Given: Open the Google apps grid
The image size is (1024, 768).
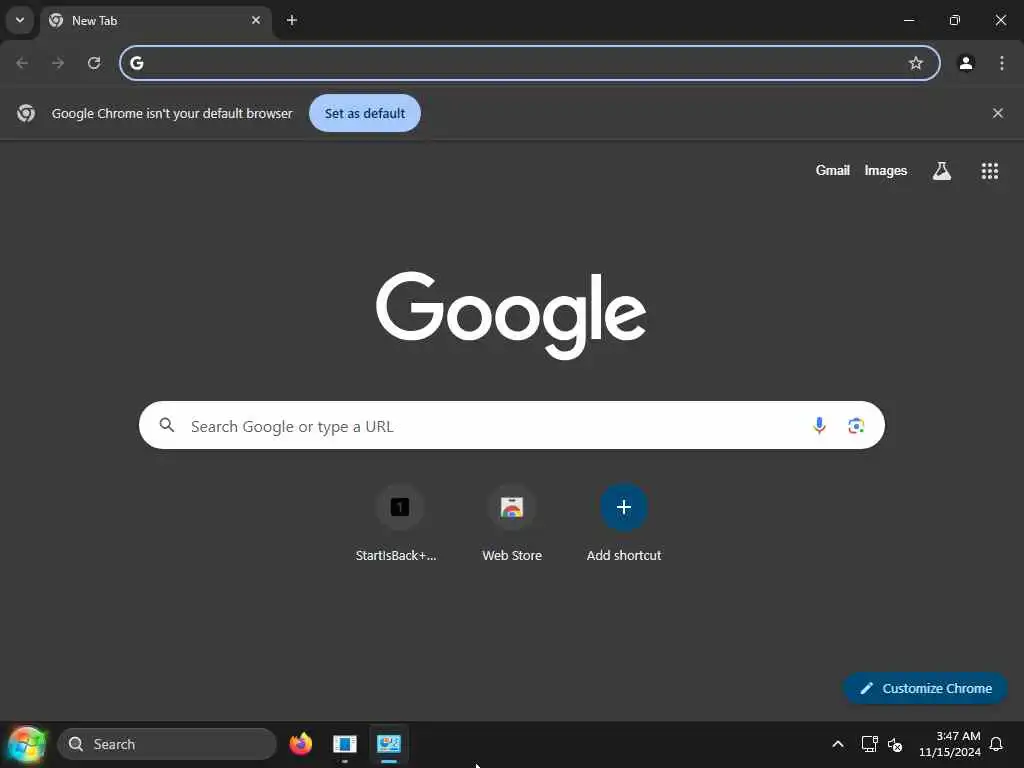Looking at the screenshot, I should 989,170.
